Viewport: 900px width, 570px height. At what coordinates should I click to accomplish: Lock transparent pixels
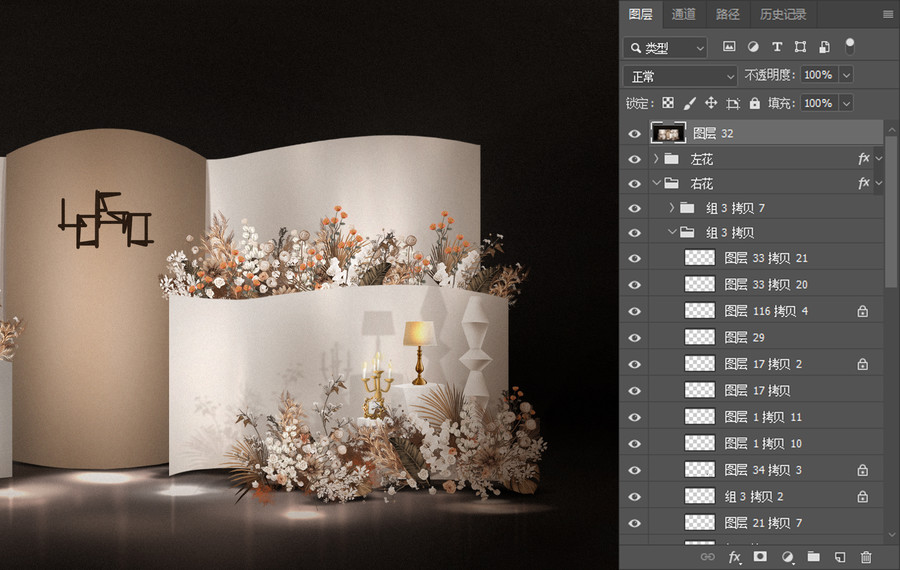click(668, 103)
